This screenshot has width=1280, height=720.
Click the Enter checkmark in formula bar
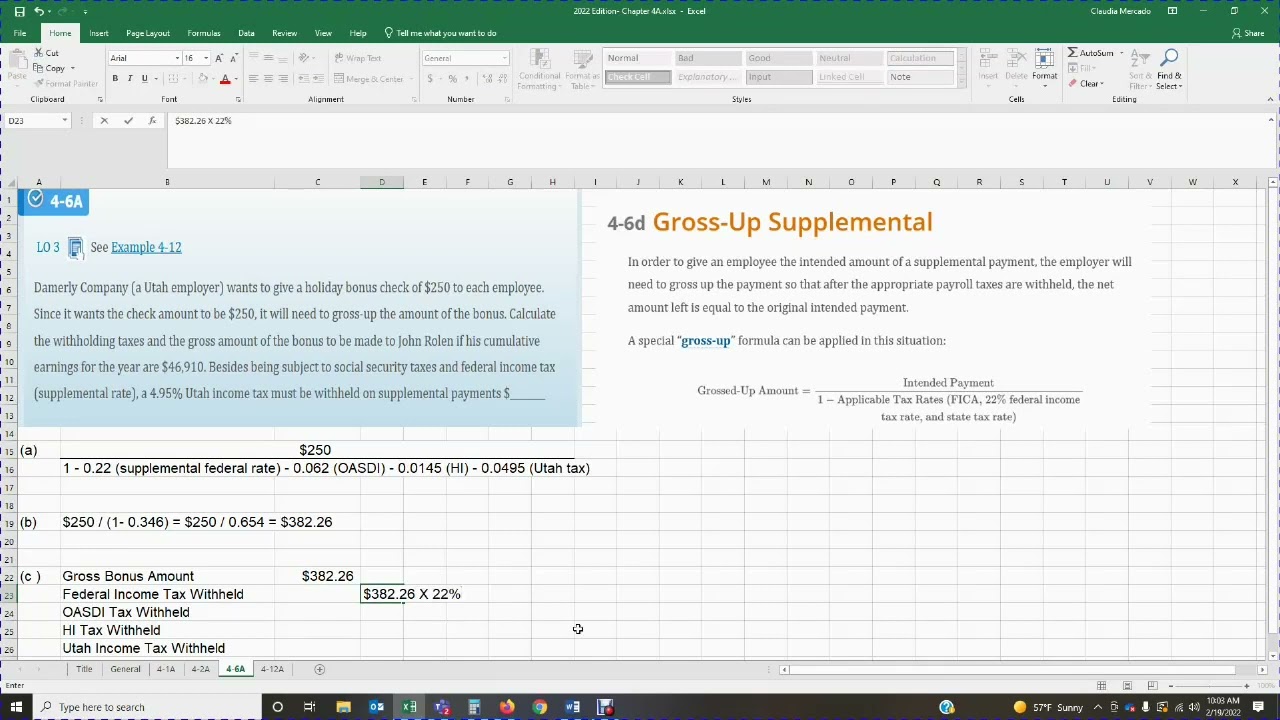[x=128, y=121]
